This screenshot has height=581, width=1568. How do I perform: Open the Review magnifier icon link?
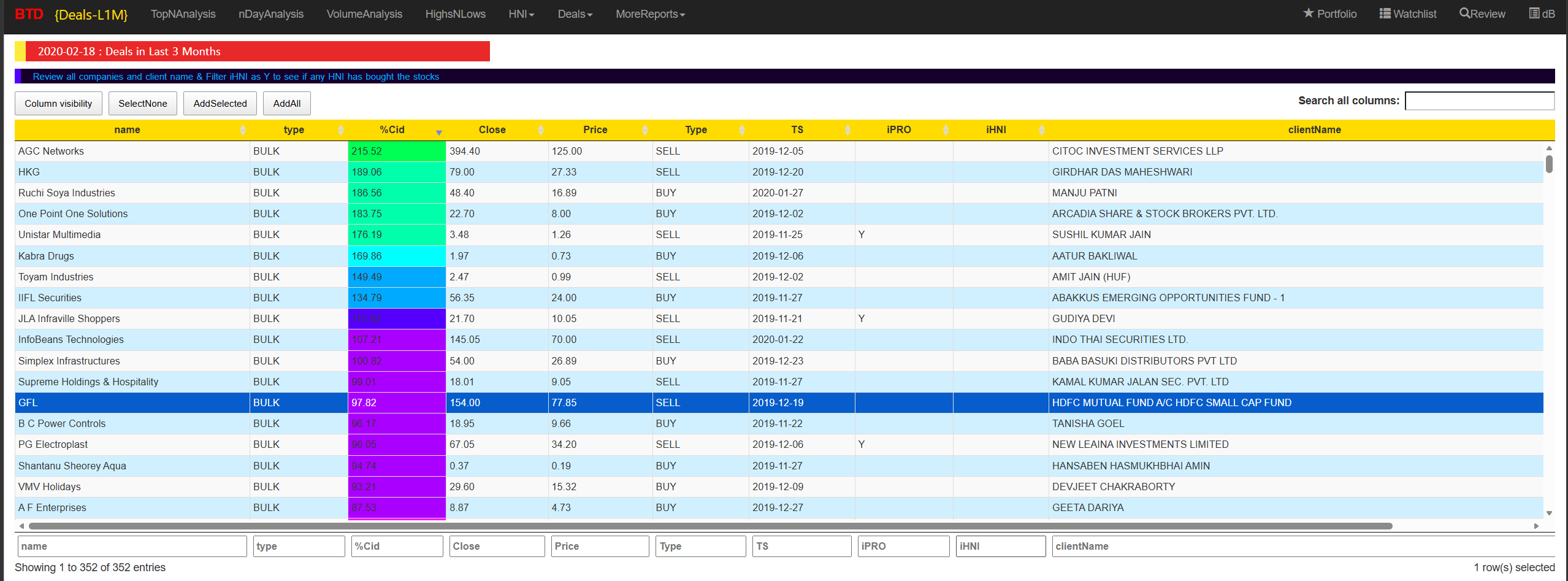(x=1482, y=13)
